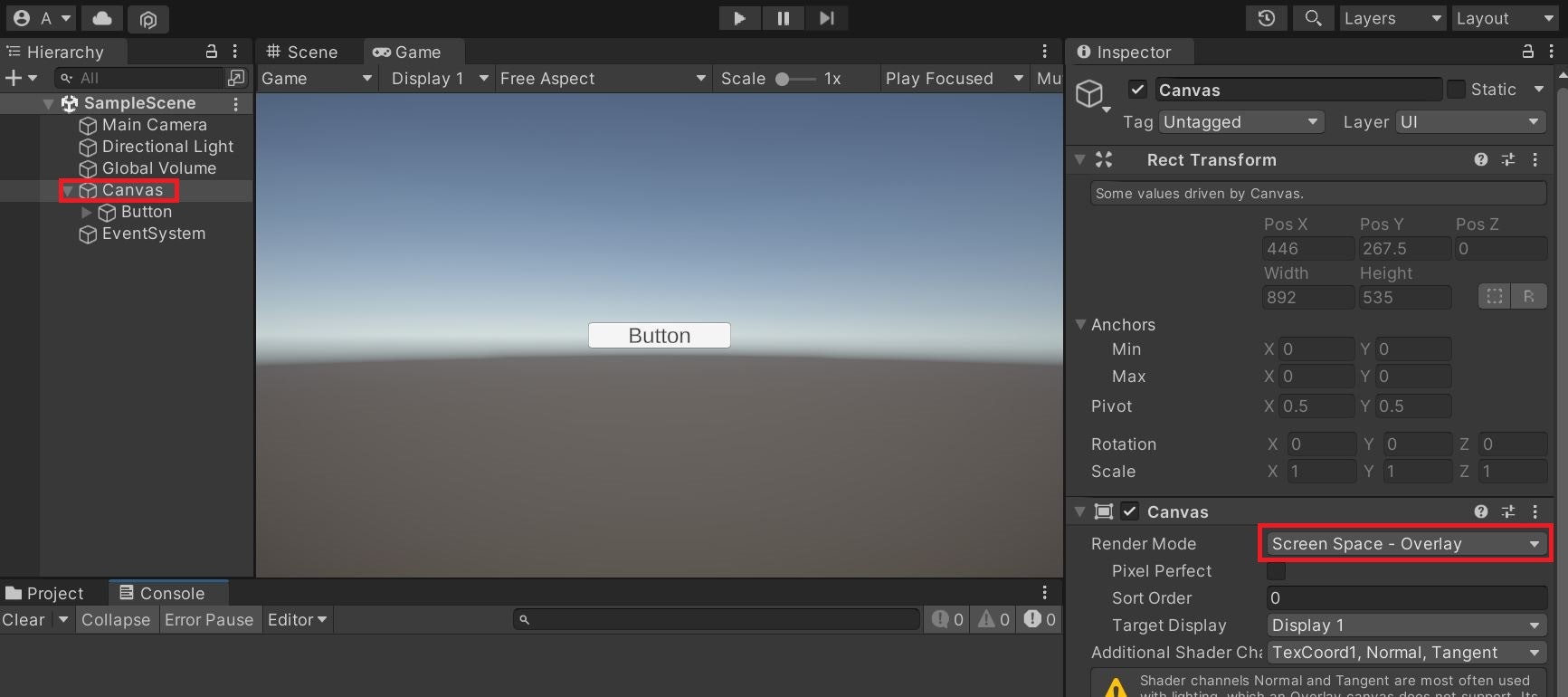
Task: Open Canvas component help icon
Action: 1481,511
